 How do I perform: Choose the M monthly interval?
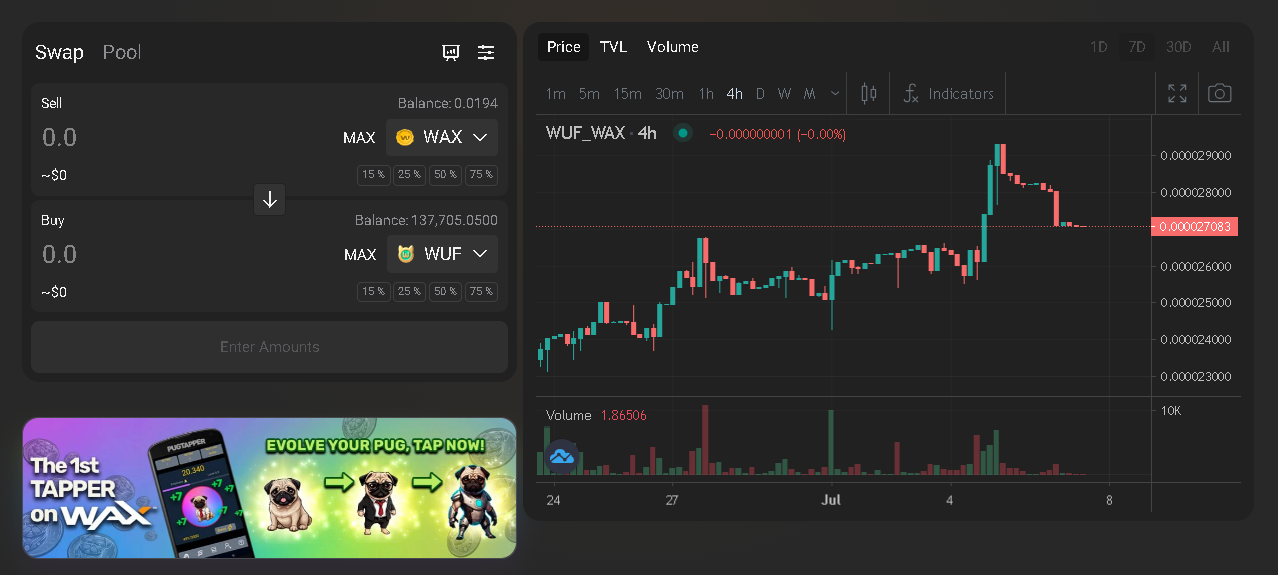click(809, 94)
